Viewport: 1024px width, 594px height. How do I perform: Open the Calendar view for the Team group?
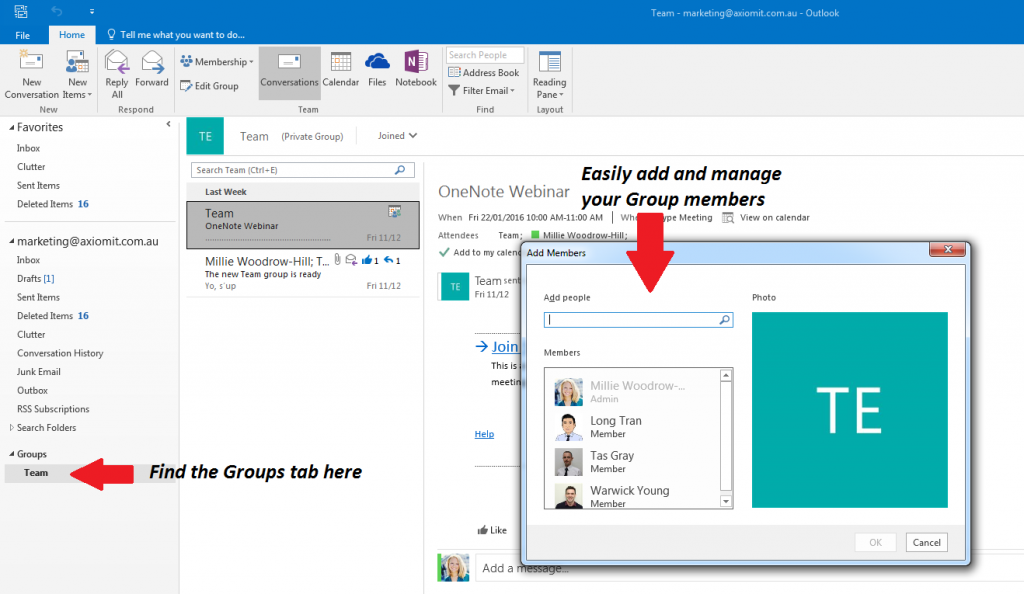coord(341,70)
